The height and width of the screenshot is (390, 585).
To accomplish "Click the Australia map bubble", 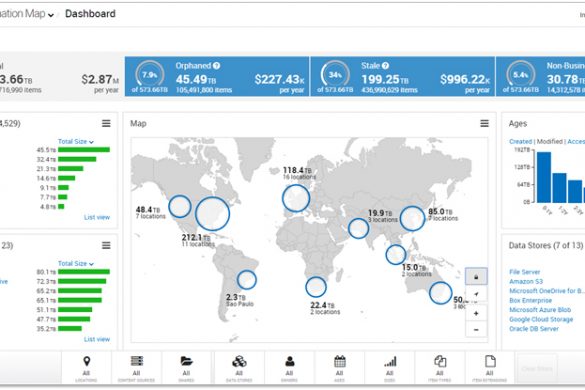I will (x=441, y=293).
